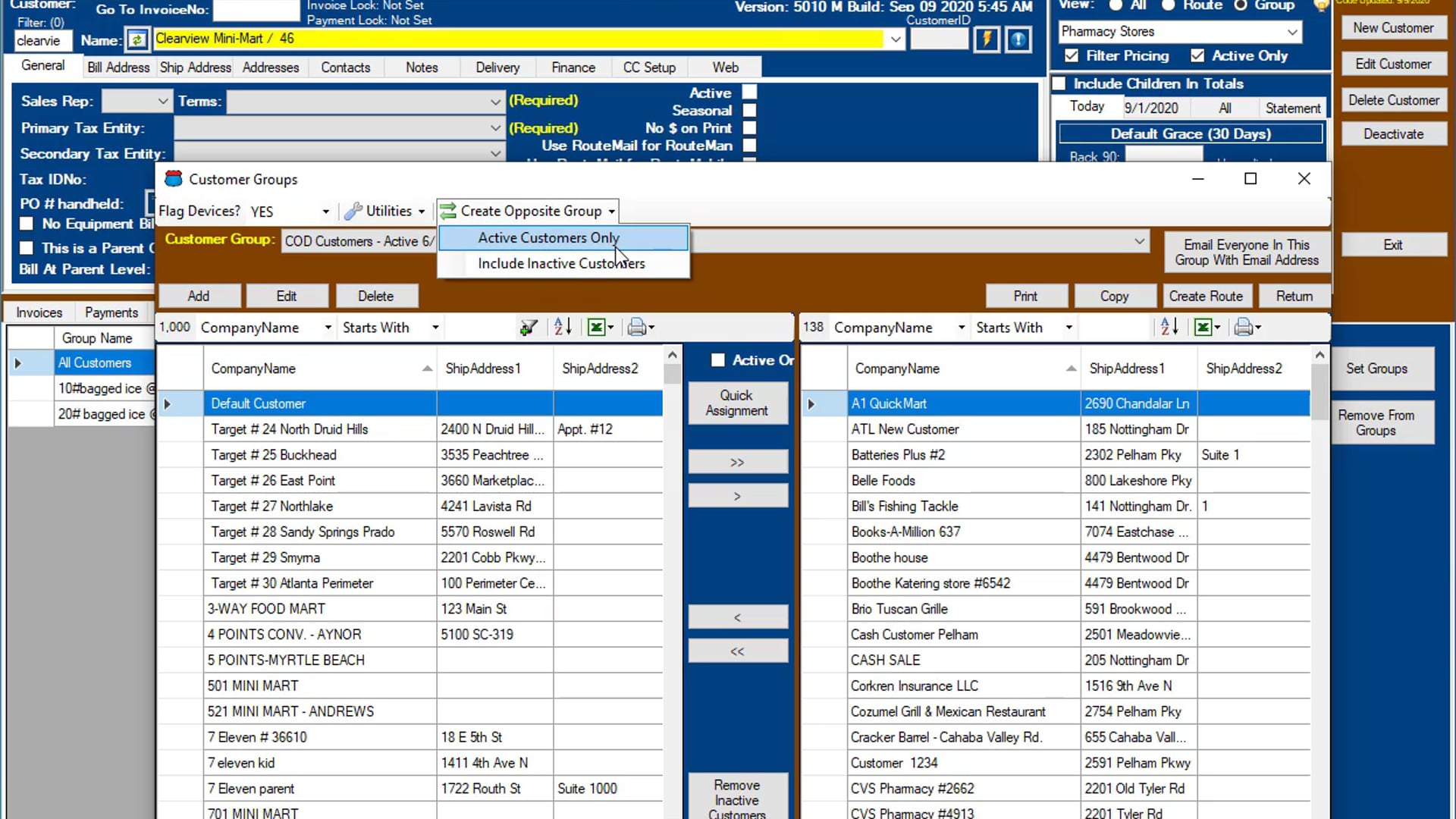Open right list Starts With dropdown
The height and width of the screenshot is (819, 1456).
point(1068,328)
